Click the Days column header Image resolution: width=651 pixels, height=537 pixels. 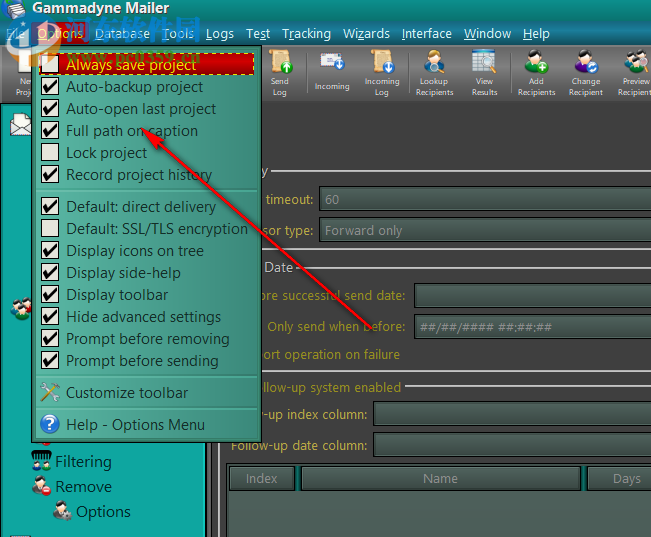[x=619, y=478]
